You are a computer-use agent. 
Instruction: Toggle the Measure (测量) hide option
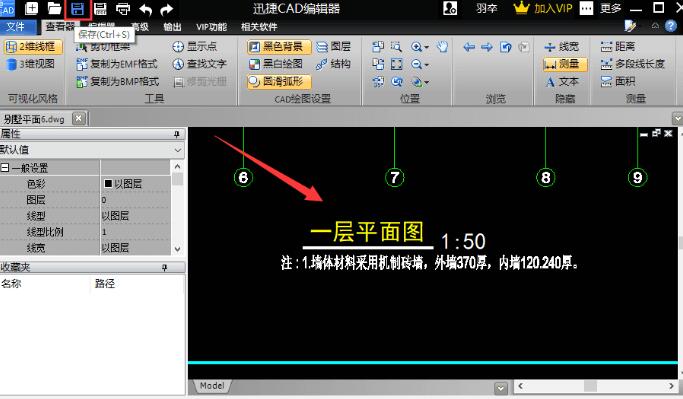coord(565,64)
